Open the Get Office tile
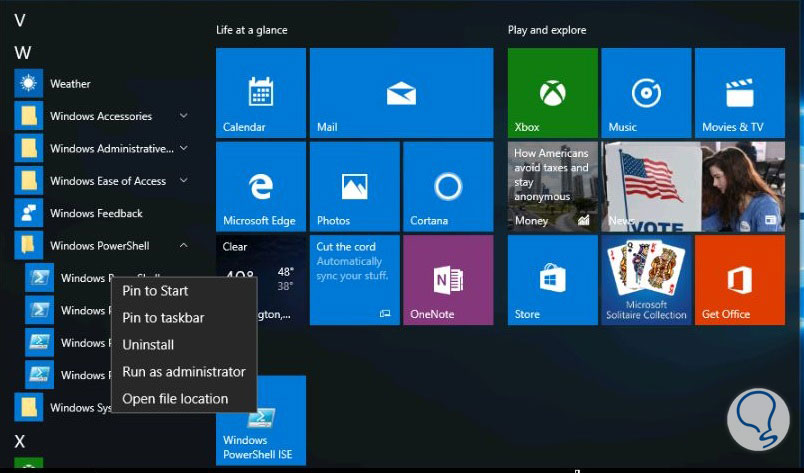The height and width of the screenshot is (473, 804). (x=740, y=280)
